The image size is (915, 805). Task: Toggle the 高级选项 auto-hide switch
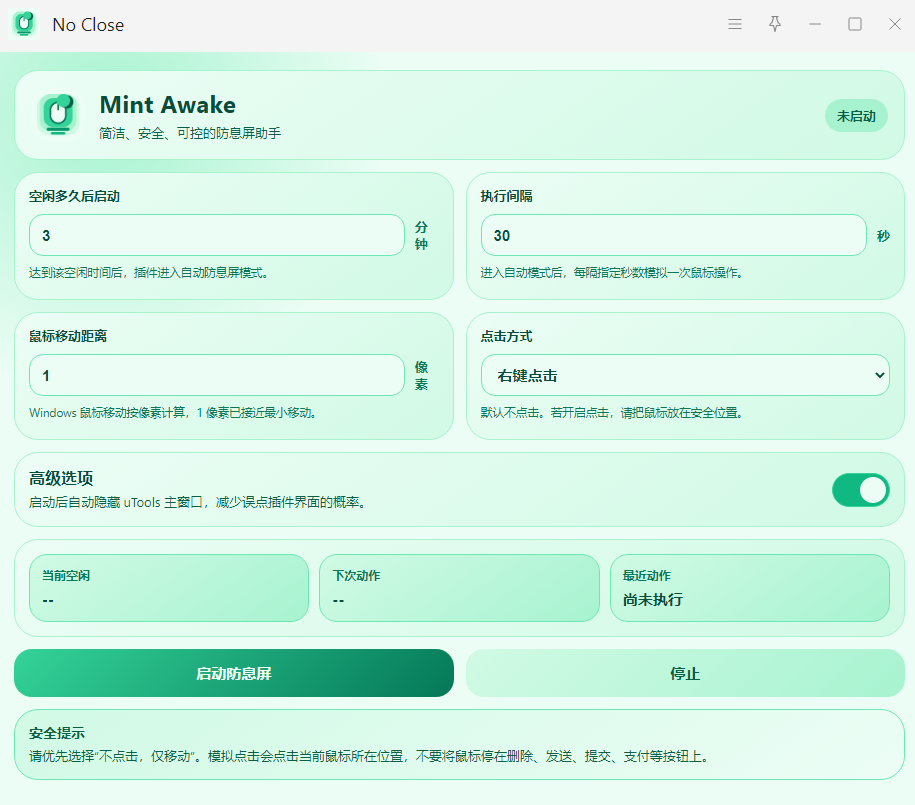[x=860, y=490]
